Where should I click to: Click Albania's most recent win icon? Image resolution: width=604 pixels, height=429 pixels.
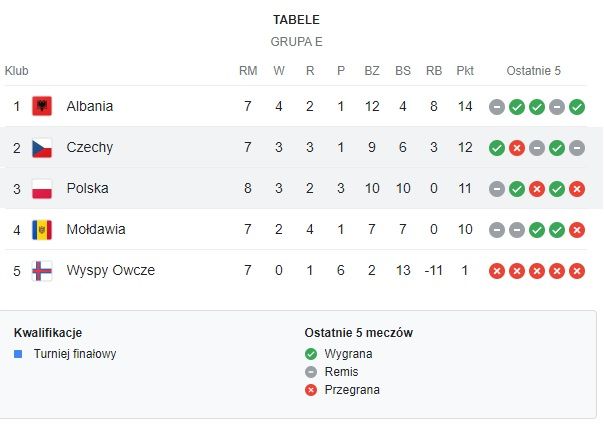click(x=577, y=106)
